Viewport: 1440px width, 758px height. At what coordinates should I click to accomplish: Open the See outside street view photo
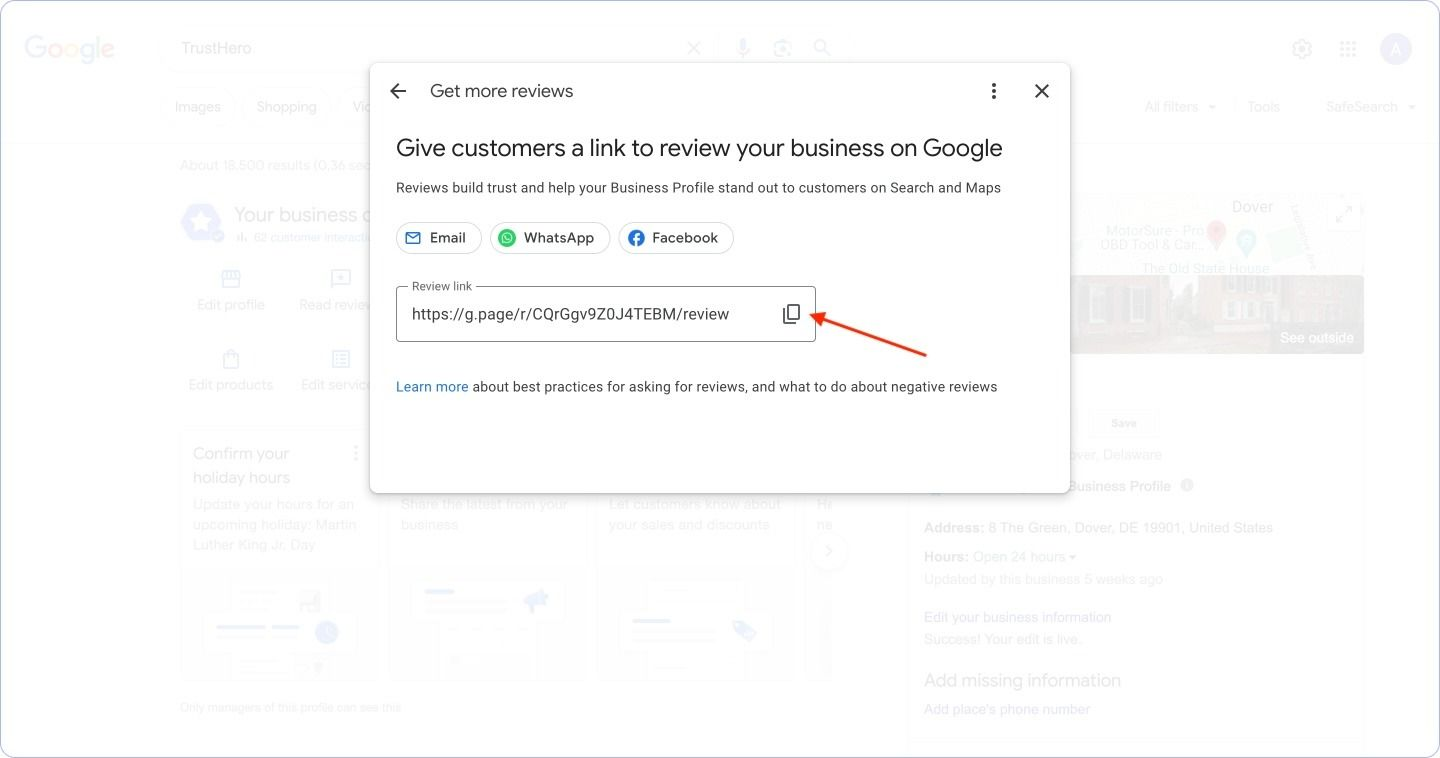click(x=1218, y=314)
